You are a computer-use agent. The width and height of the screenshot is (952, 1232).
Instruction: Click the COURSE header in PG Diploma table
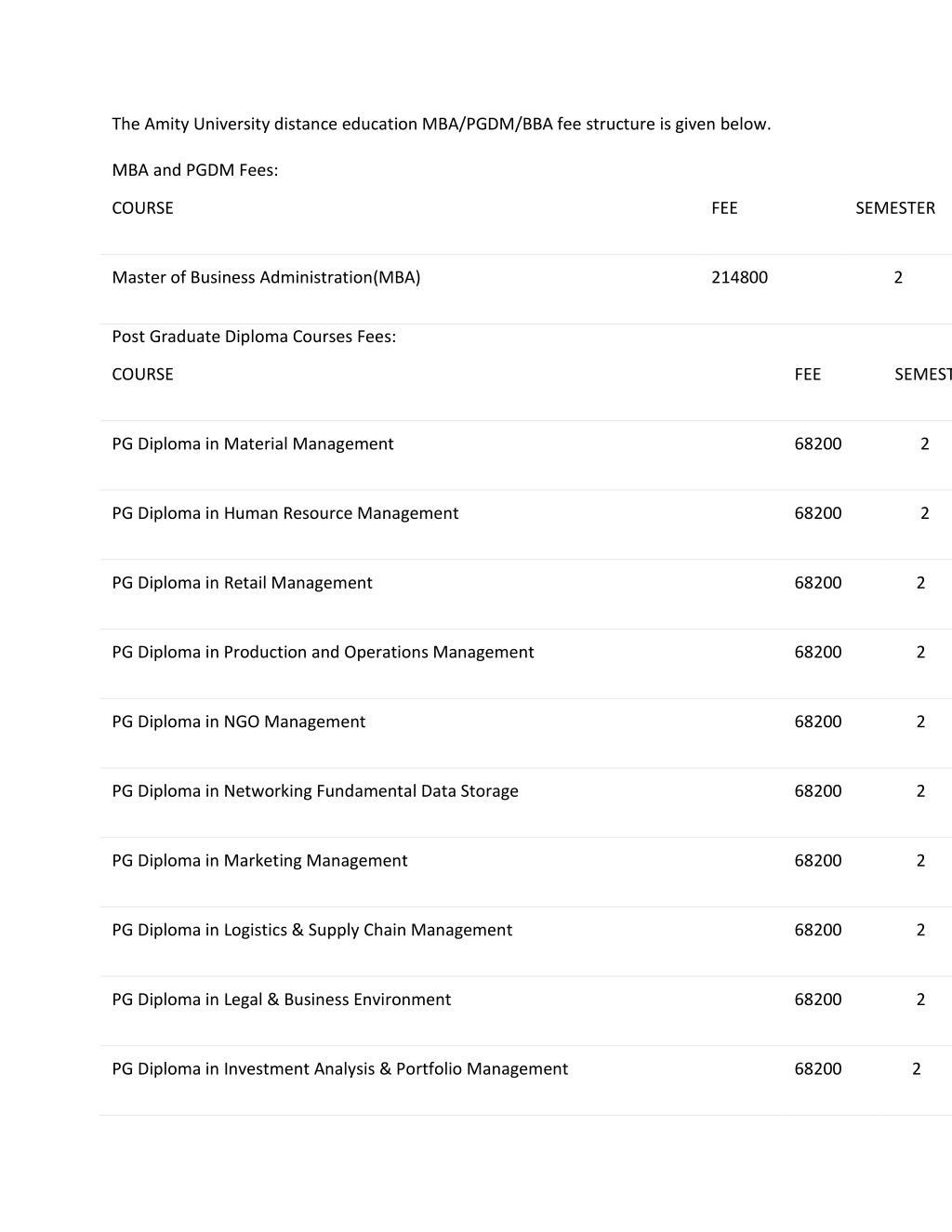142,374
